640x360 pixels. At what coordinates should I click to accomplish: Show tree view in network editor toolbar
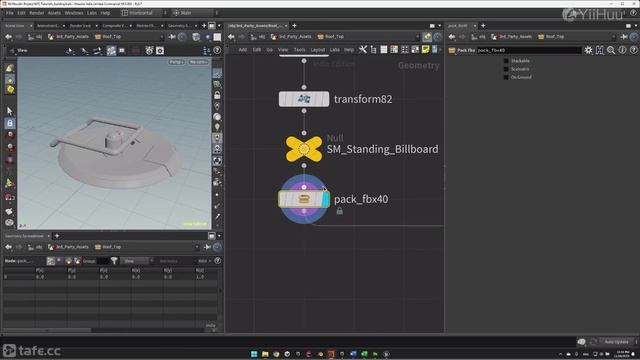(x=373, y=50)
